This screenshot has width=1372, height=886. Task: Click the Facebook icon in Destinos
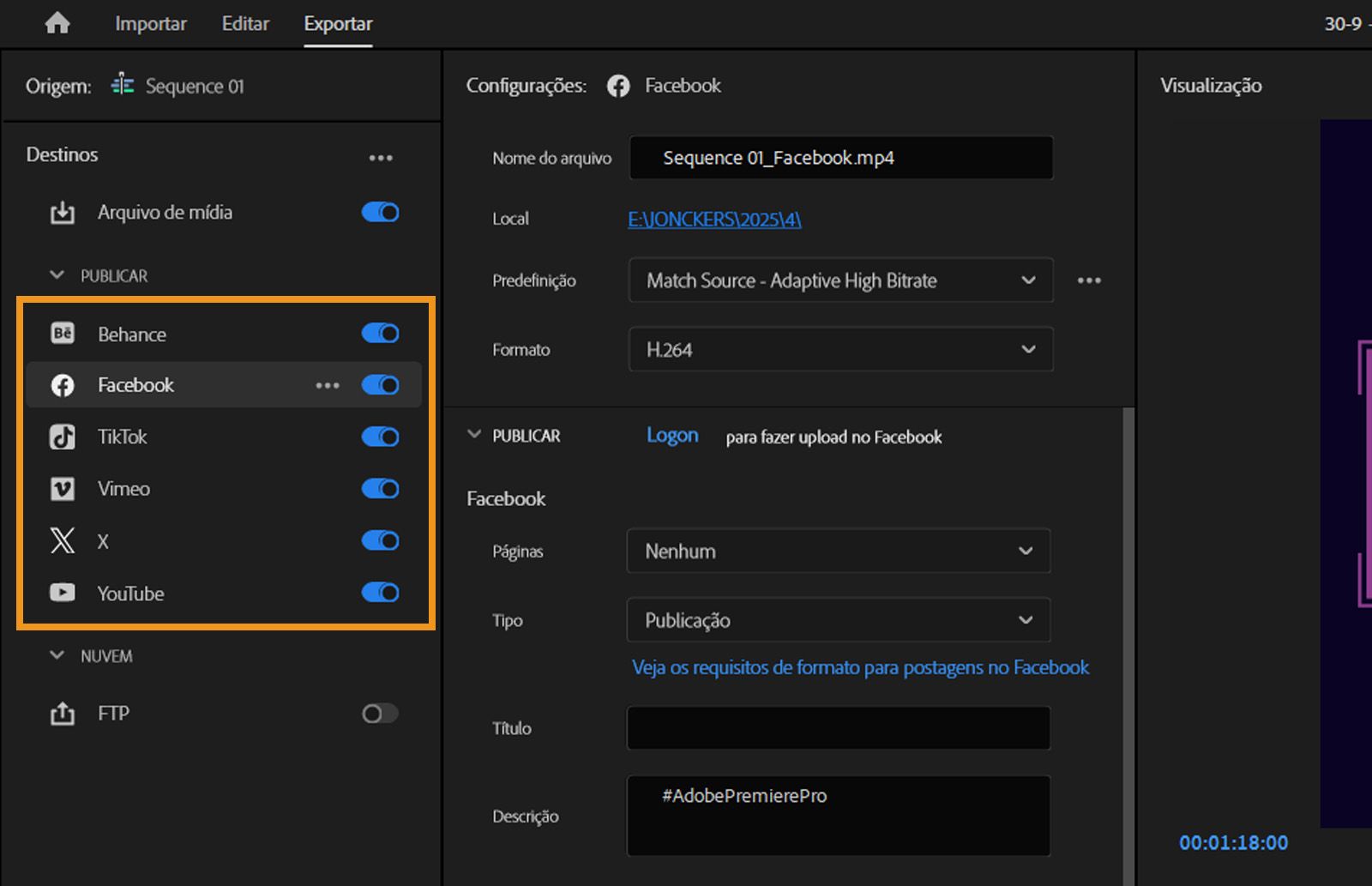point(62,385)
